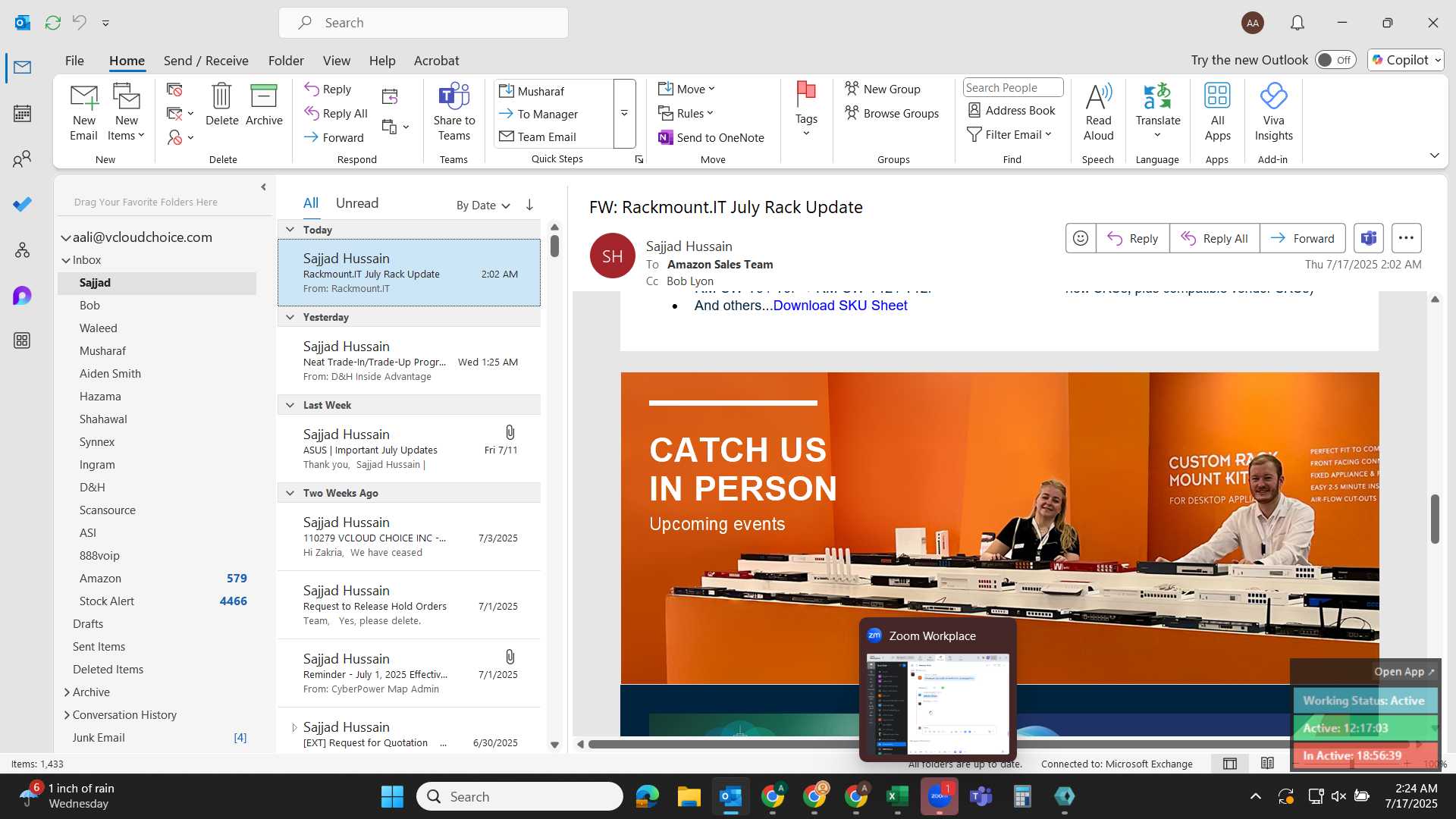
Task: Expand the Archive folder
Action: (x=67, y=692)
